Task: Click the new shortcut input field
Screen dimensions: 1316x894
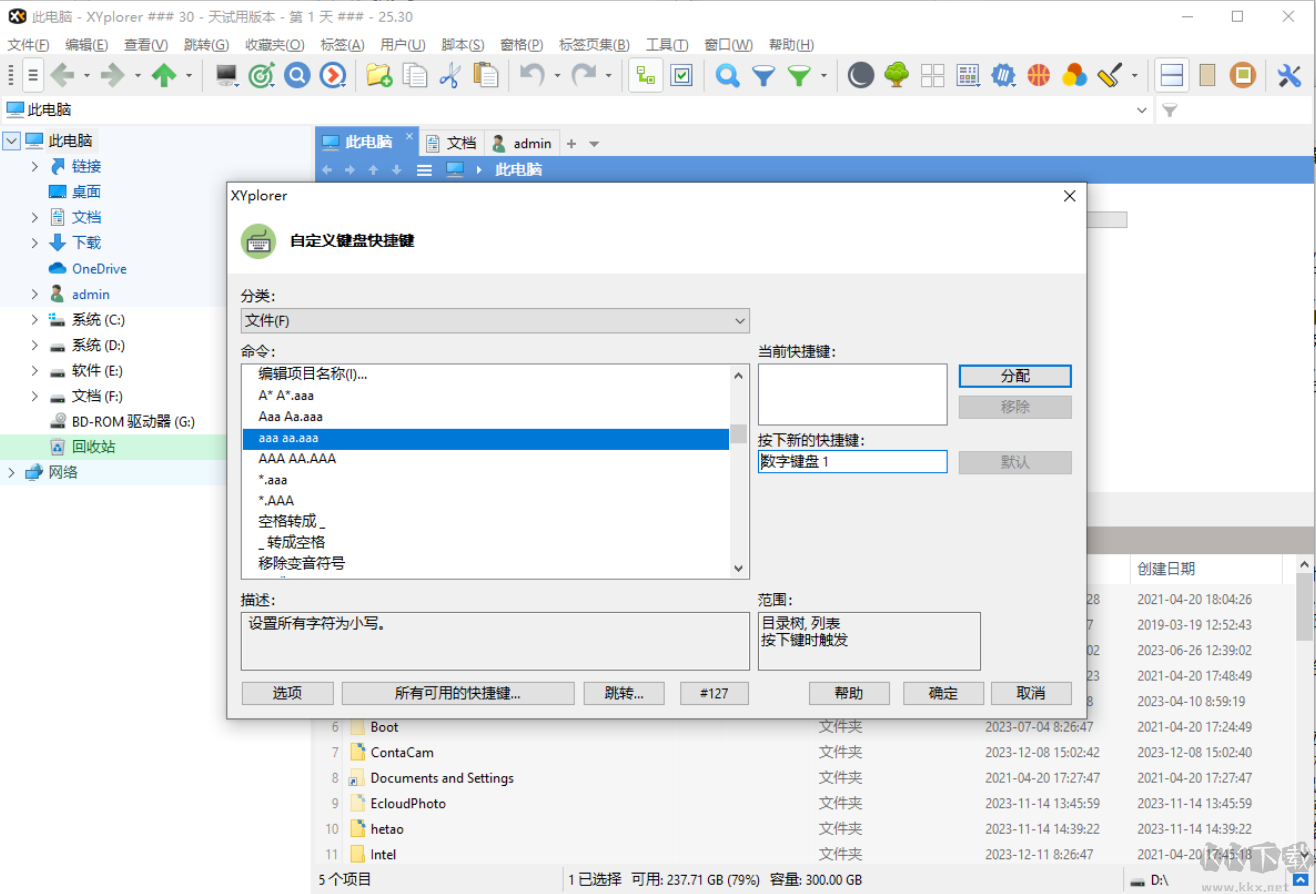Action: point(851,461)
